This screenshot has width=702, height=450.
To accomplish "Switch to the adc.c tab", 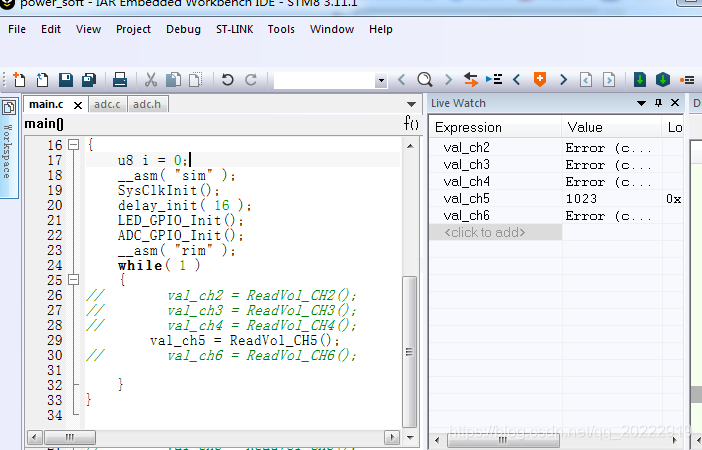I will coord(106,104).
